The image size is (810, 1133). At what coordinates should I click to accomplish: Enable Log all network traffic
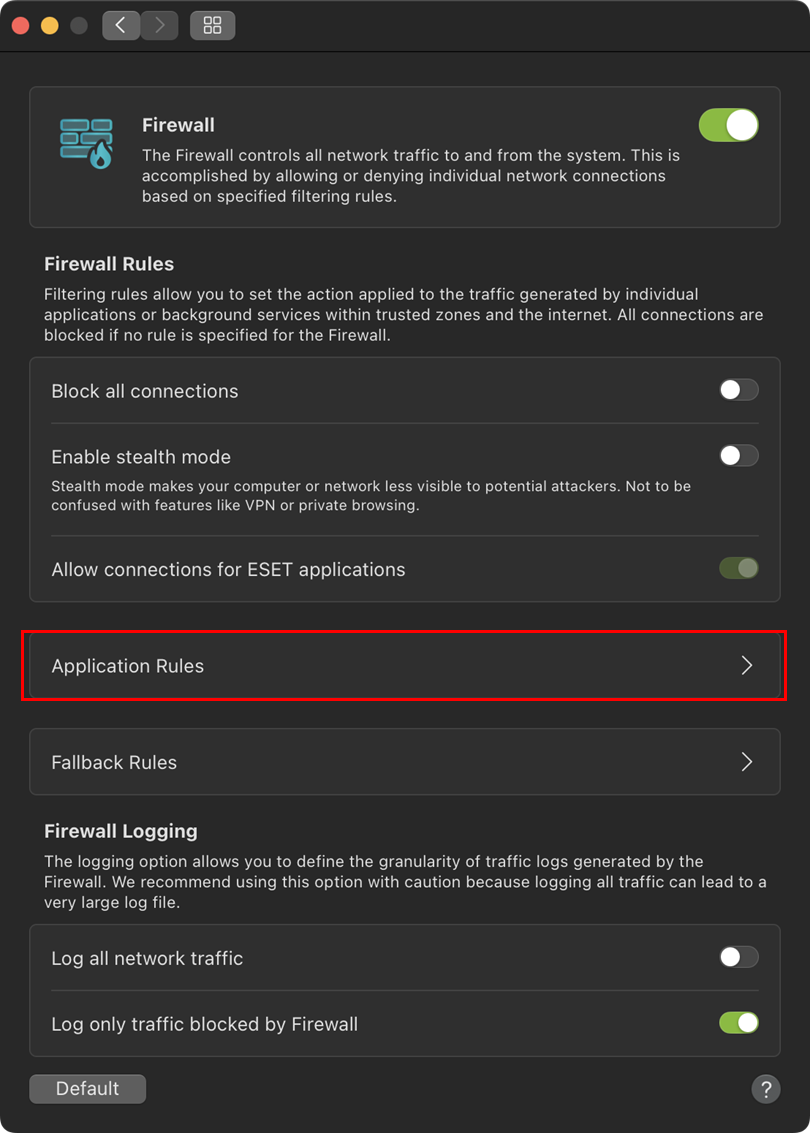click(738, 957)
